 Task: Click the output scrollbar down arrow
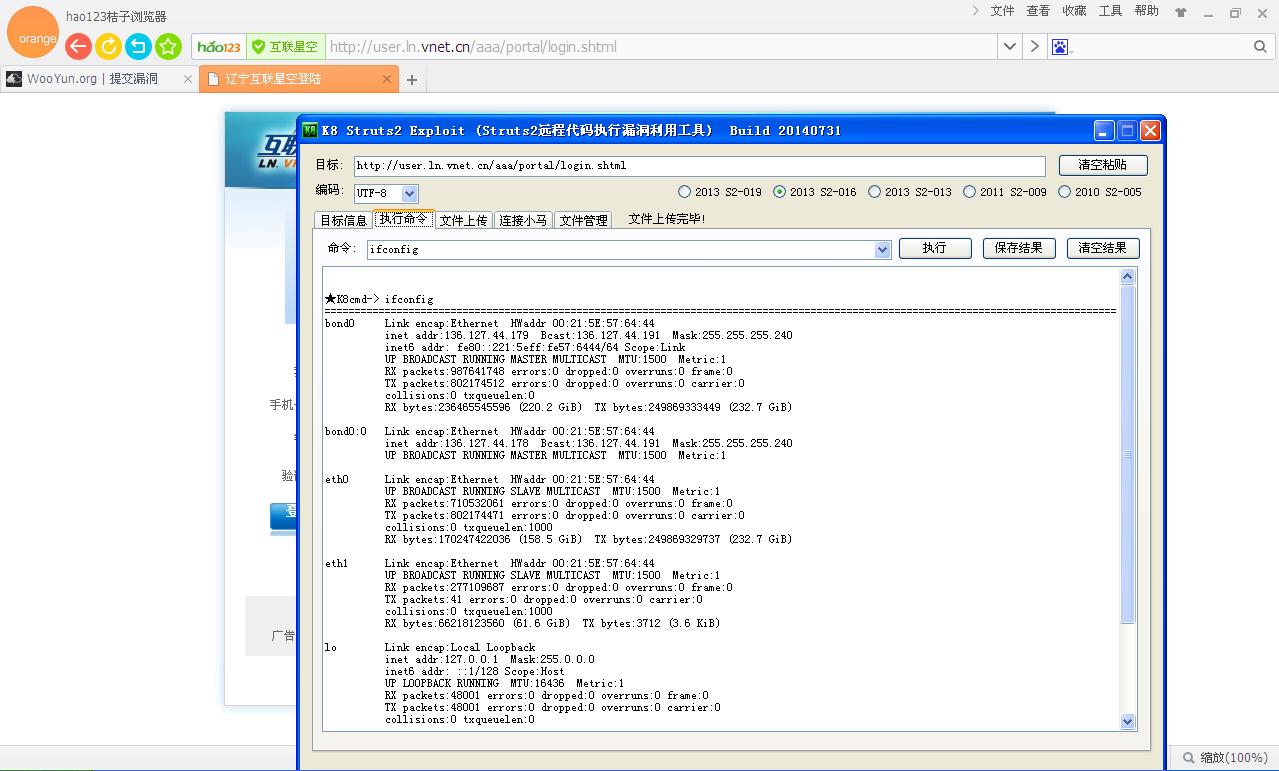coord(1128,721)
